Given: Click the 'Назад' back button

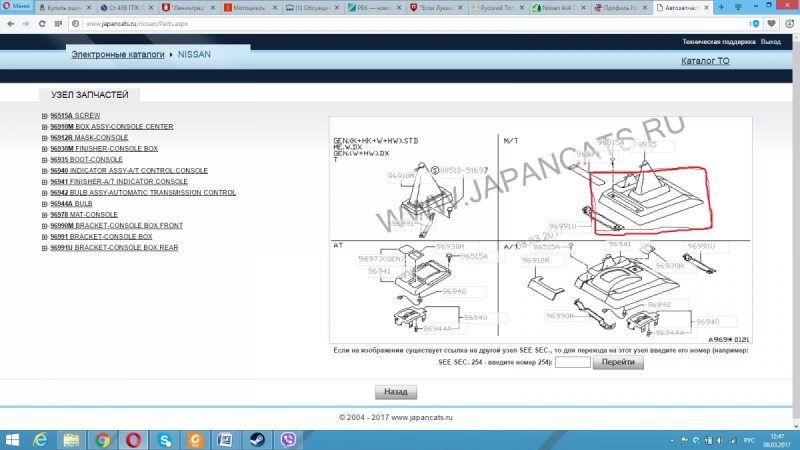Looking at the screenshot, I should tap(395, 392).
